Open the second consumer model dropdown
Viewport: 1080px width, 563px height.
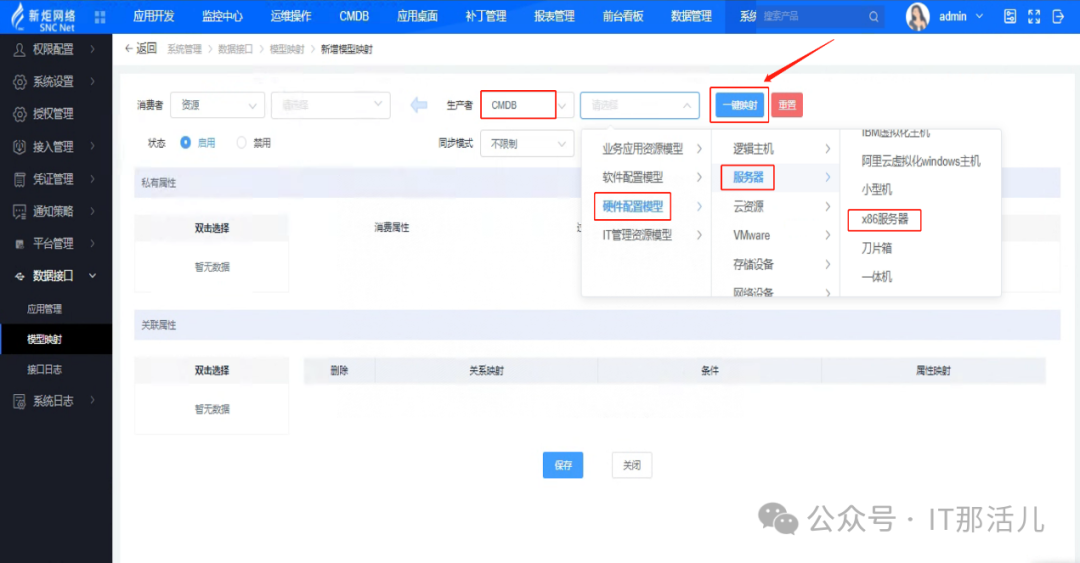point(331,105)
